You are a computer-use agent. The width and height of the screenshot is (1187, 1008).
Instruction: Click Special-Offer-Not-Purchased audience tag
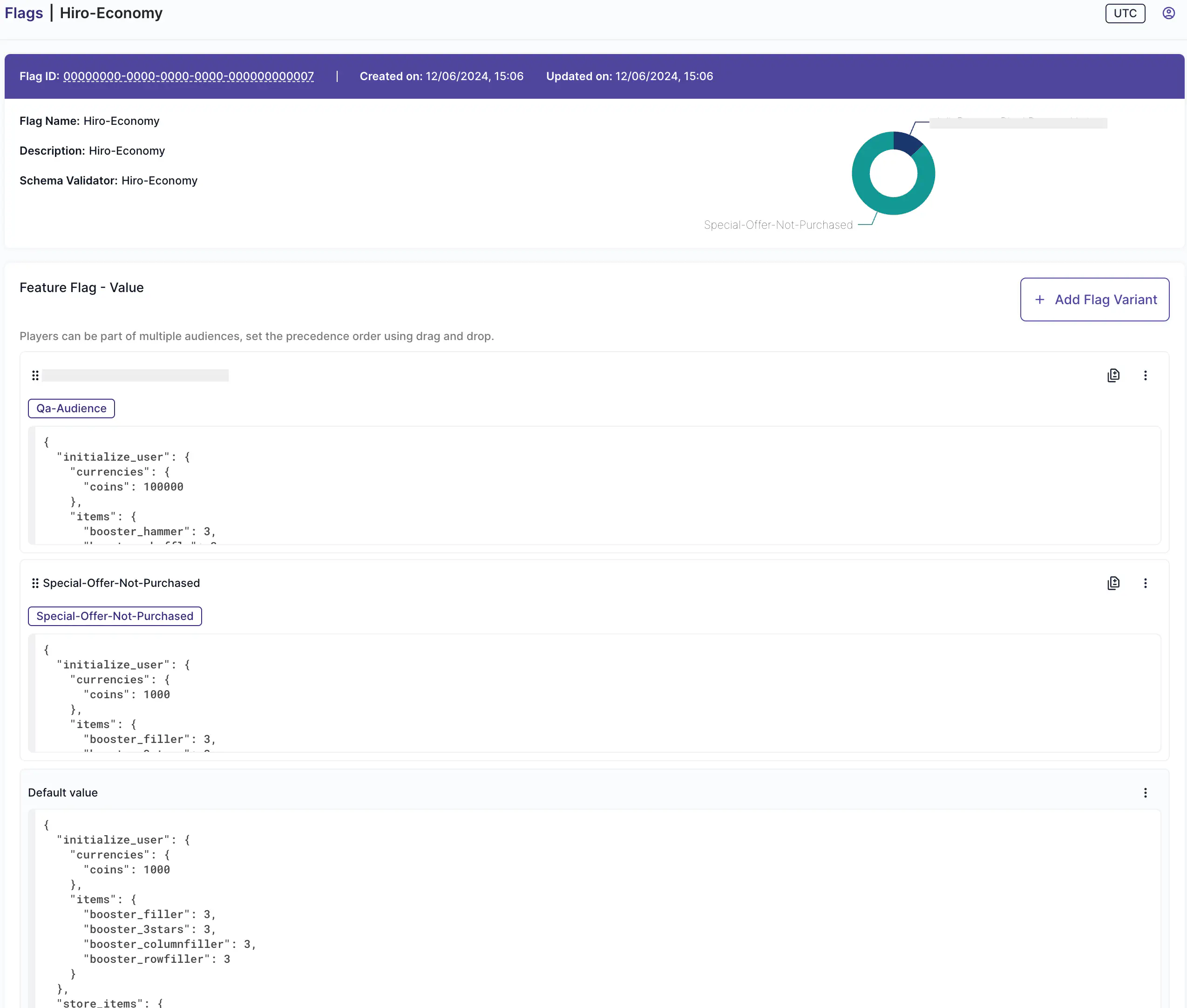[x=115, y=616]
